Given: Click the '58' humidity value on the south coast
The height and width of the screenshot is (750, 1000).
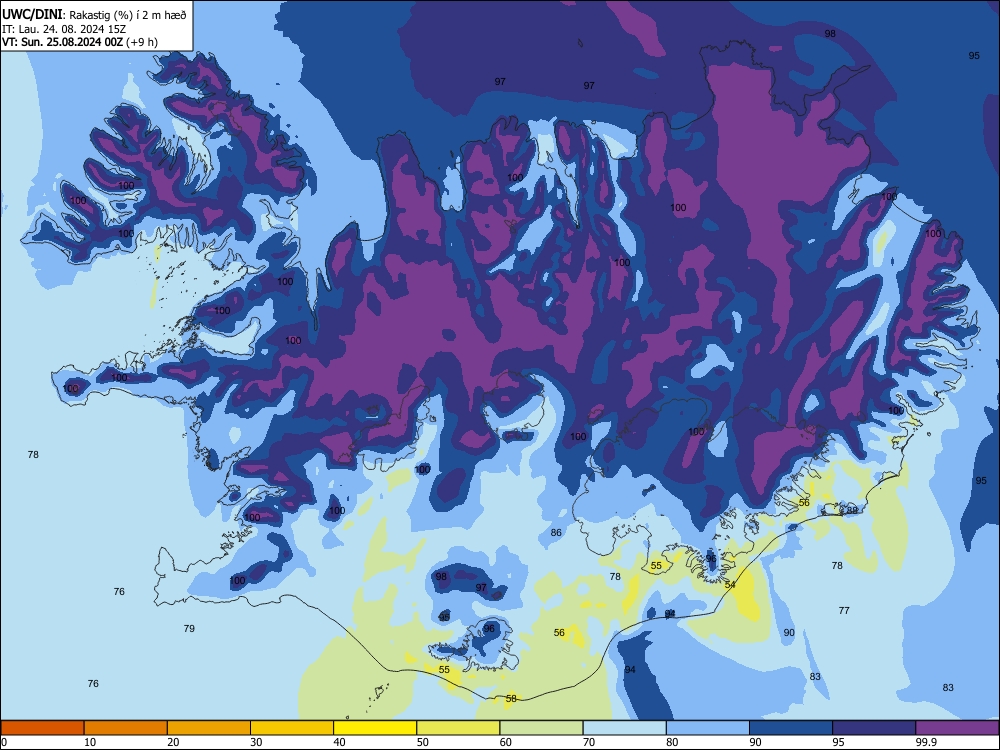Looking at the screenshot, I should pos(511,698).
